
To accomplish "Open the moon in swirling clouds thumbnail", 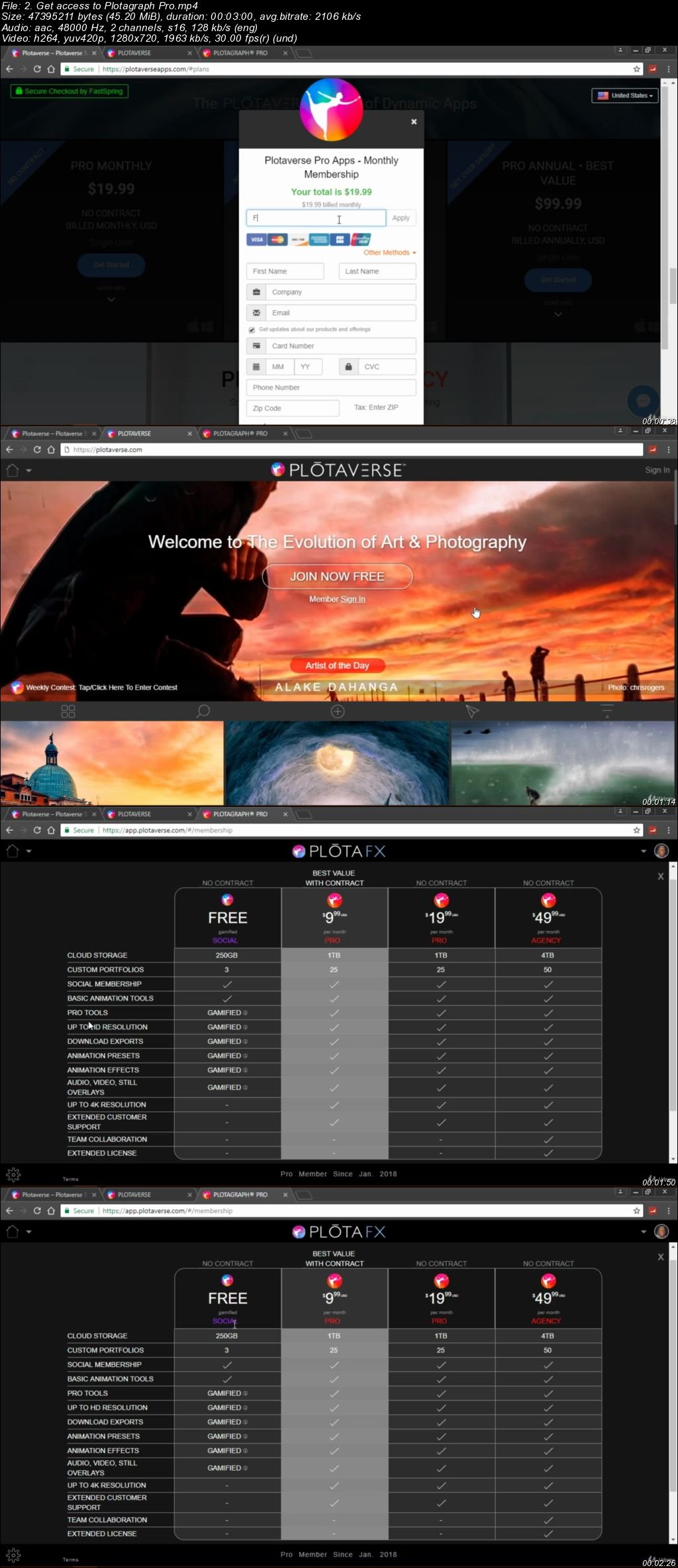I will pyautogui.click(x=337, y=763).
